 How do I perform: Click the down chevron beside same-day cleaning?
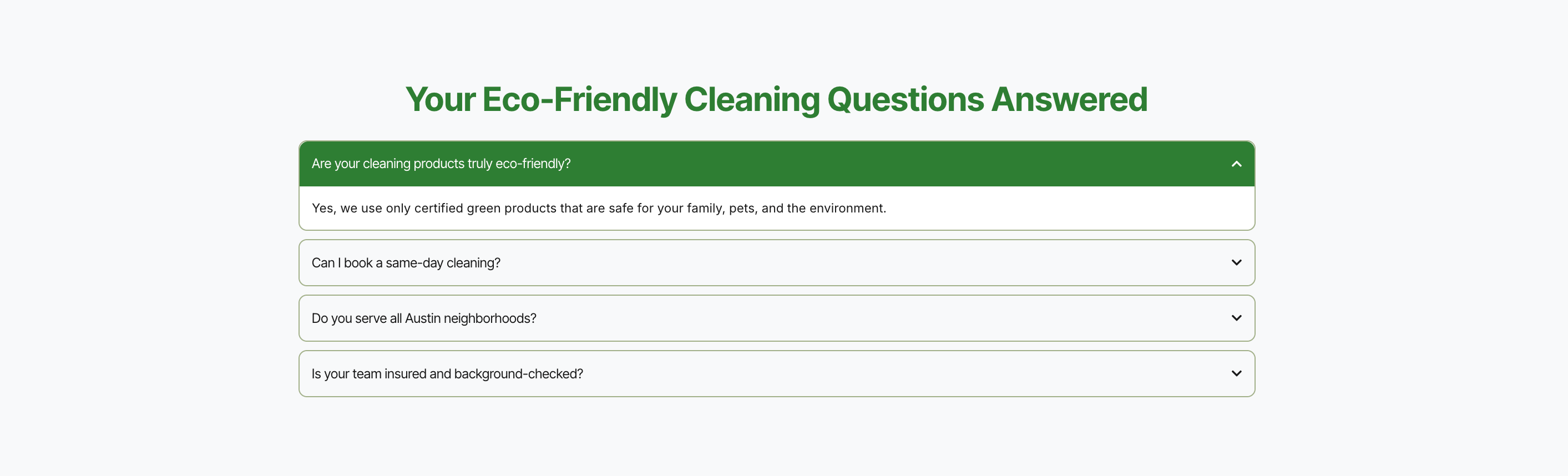click(1236, 262)
